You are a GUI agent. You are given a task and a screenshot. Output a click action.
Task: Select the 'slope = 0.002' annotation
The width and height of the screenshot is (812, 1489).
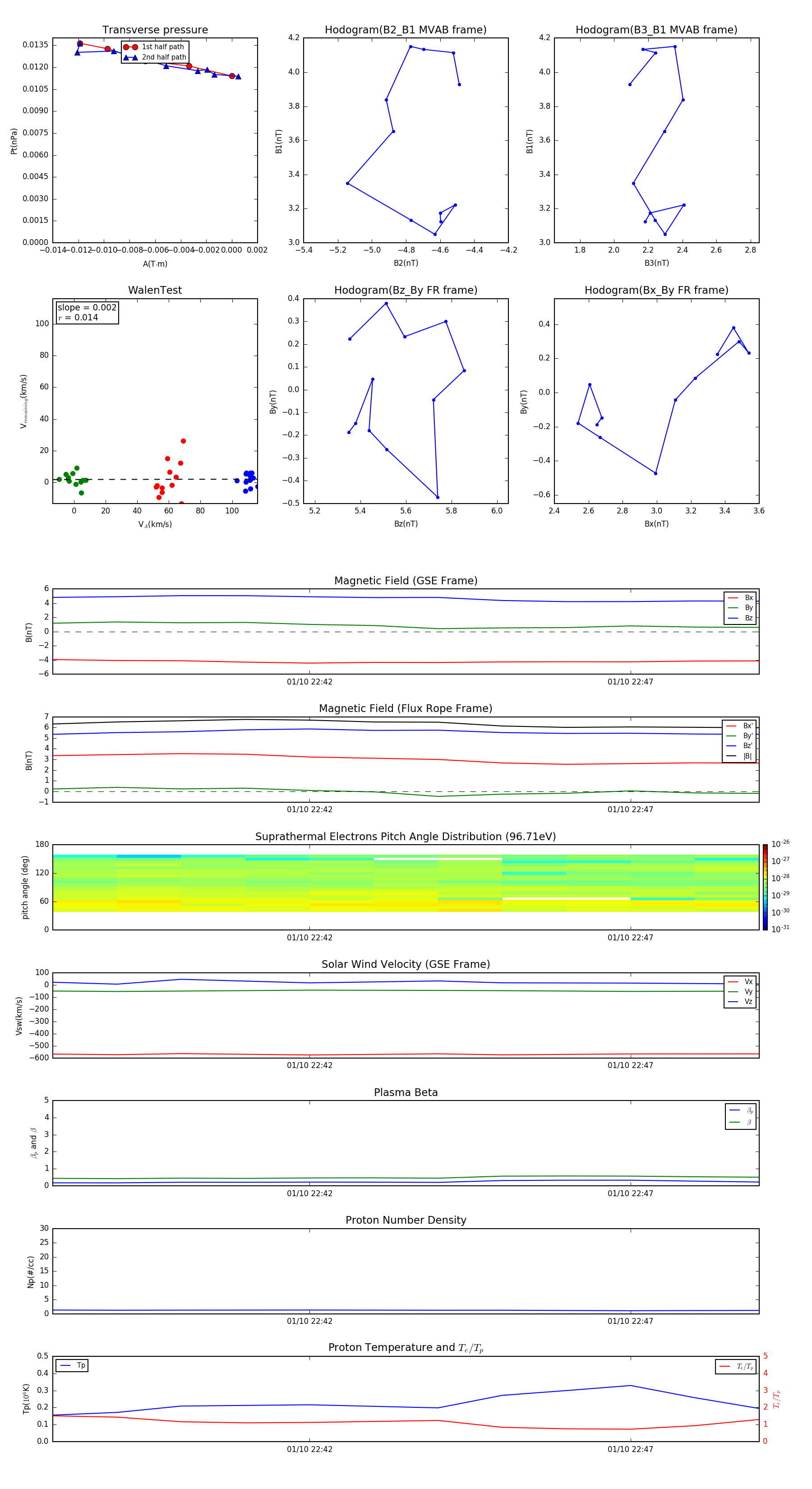87,308
